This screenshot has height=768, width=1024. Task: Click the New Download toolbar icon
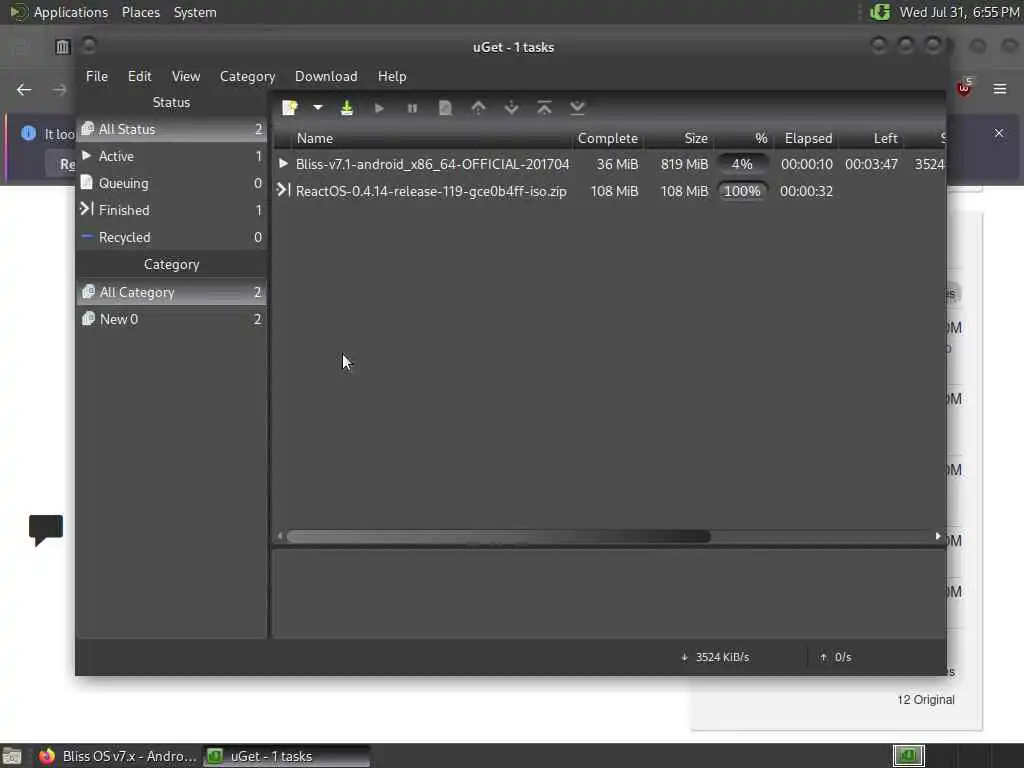coord(289,108)
